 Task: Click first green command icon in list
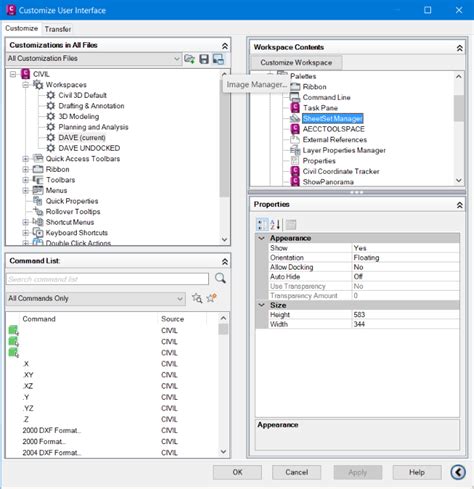click(13, 330)
